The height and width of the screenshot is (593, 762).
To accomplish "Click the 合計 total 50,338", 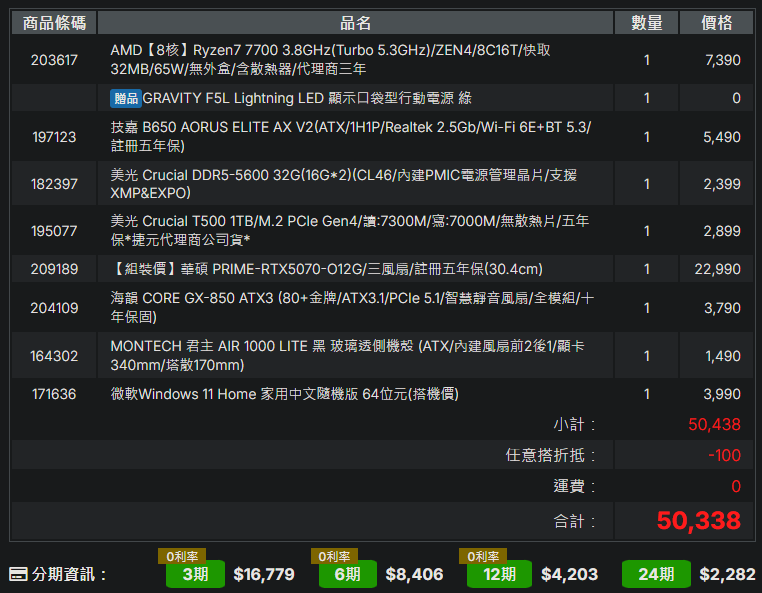I will tap(698, 521).
